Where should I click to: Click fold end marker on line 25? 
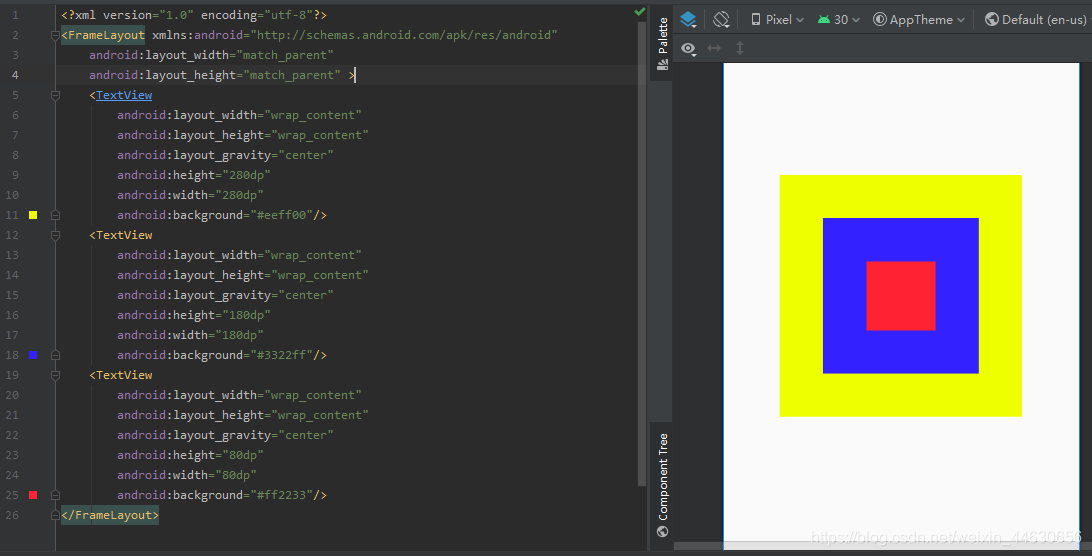(55, 495)
